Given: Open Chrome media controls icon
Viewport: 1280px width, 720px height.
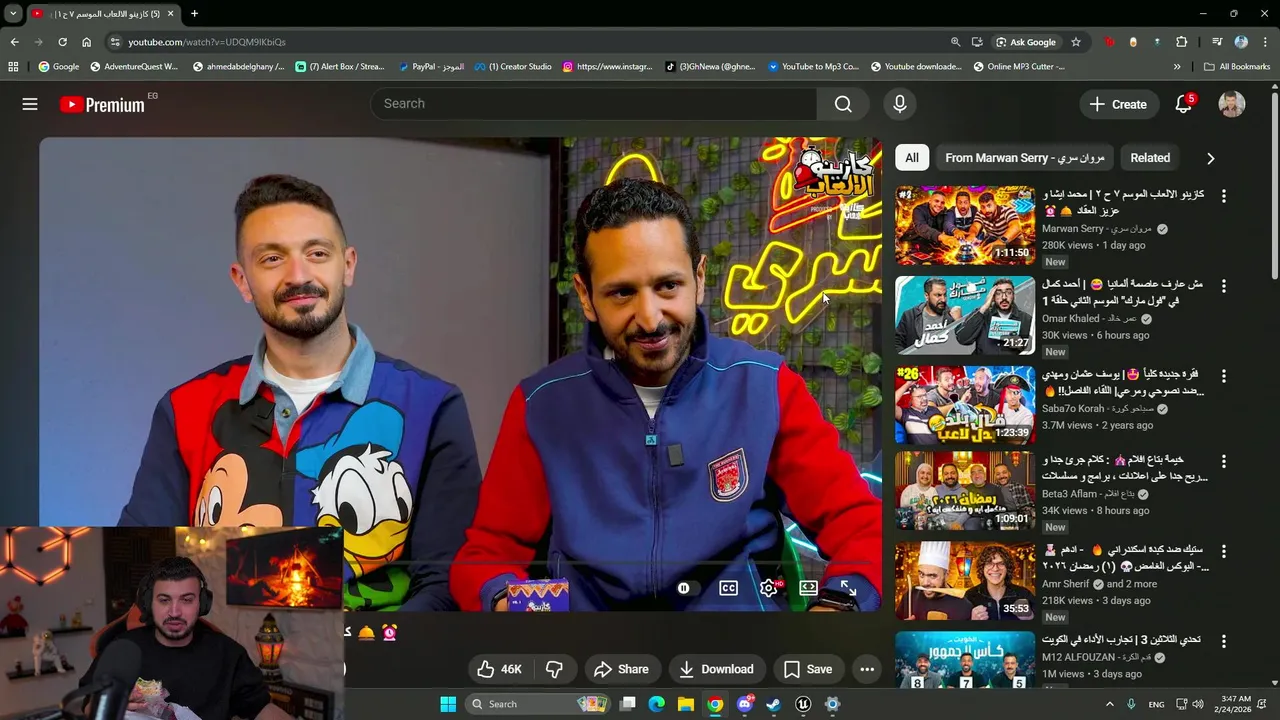Looking at the screenshot, I should pos(1217,42).
